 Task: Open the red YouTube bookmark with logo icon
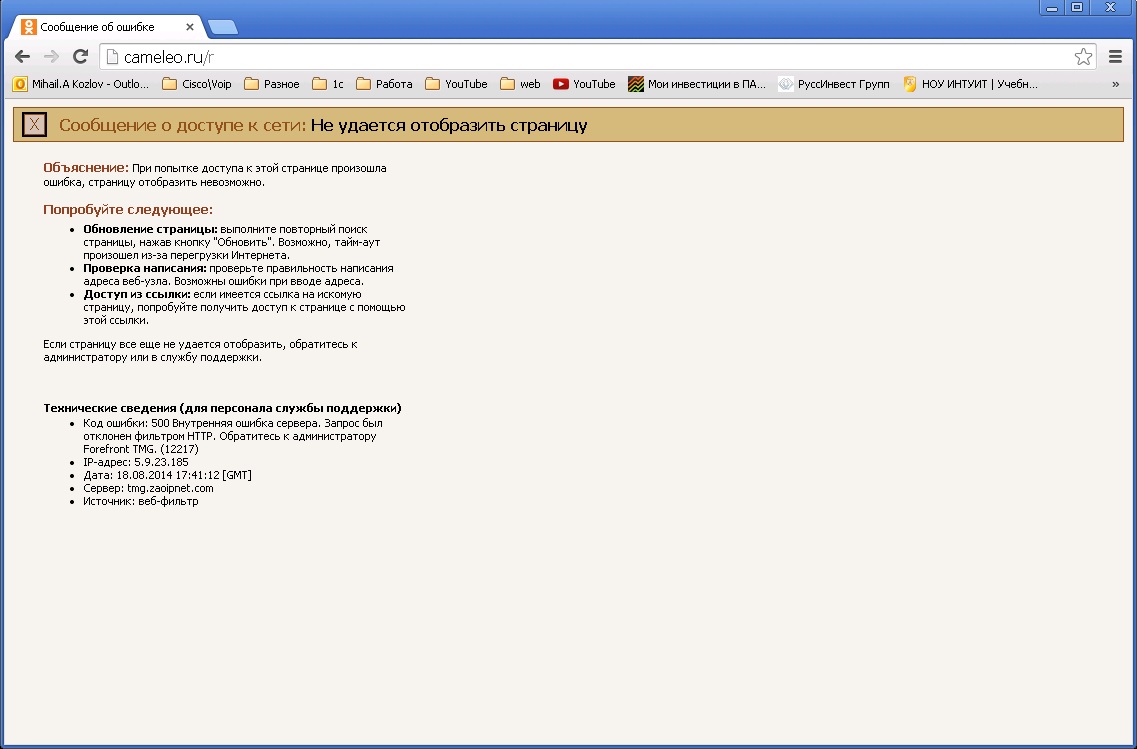[x=584, y=84]
